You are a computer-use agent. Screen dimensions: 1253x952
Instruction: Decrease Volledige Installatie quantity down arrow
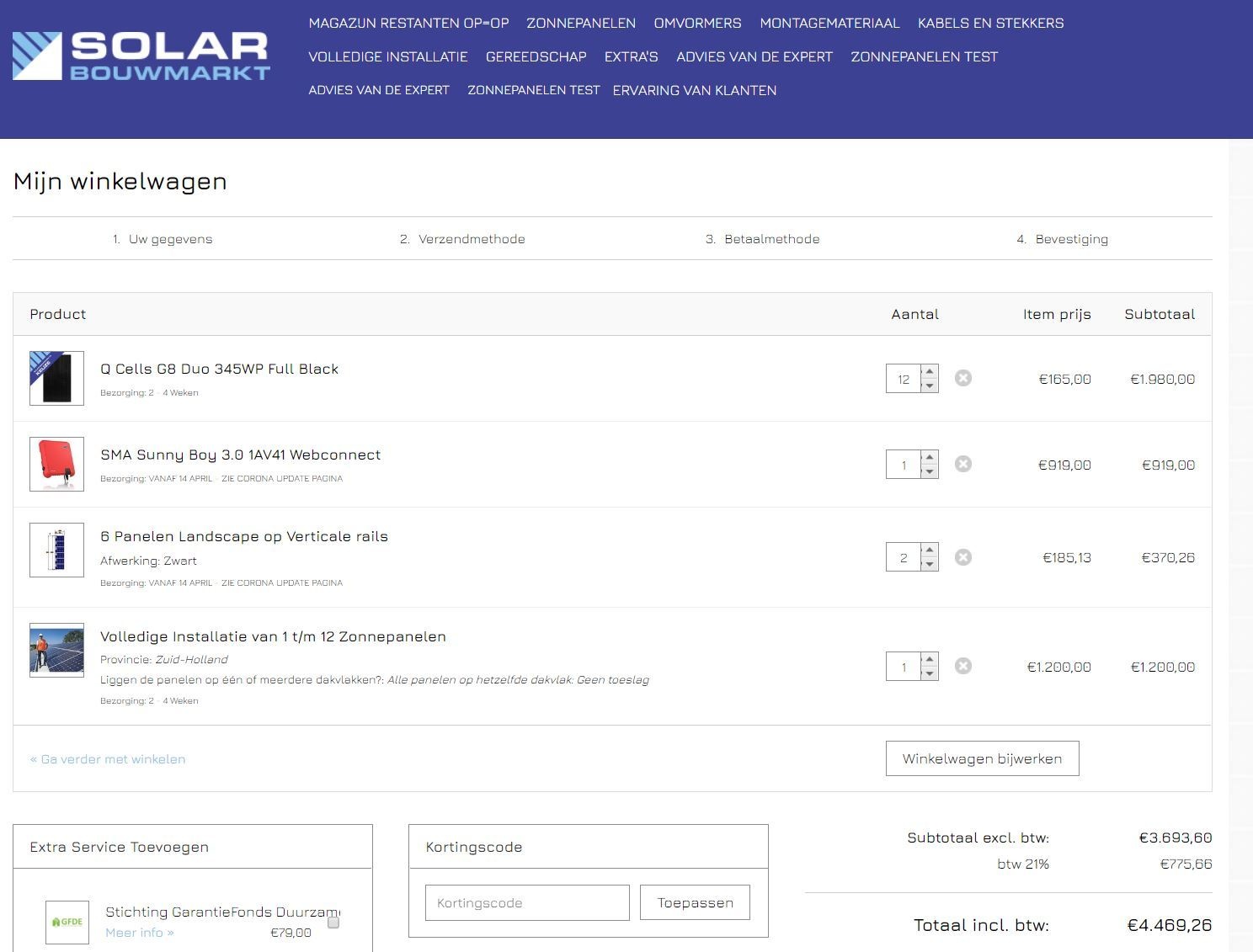(930, 673)
